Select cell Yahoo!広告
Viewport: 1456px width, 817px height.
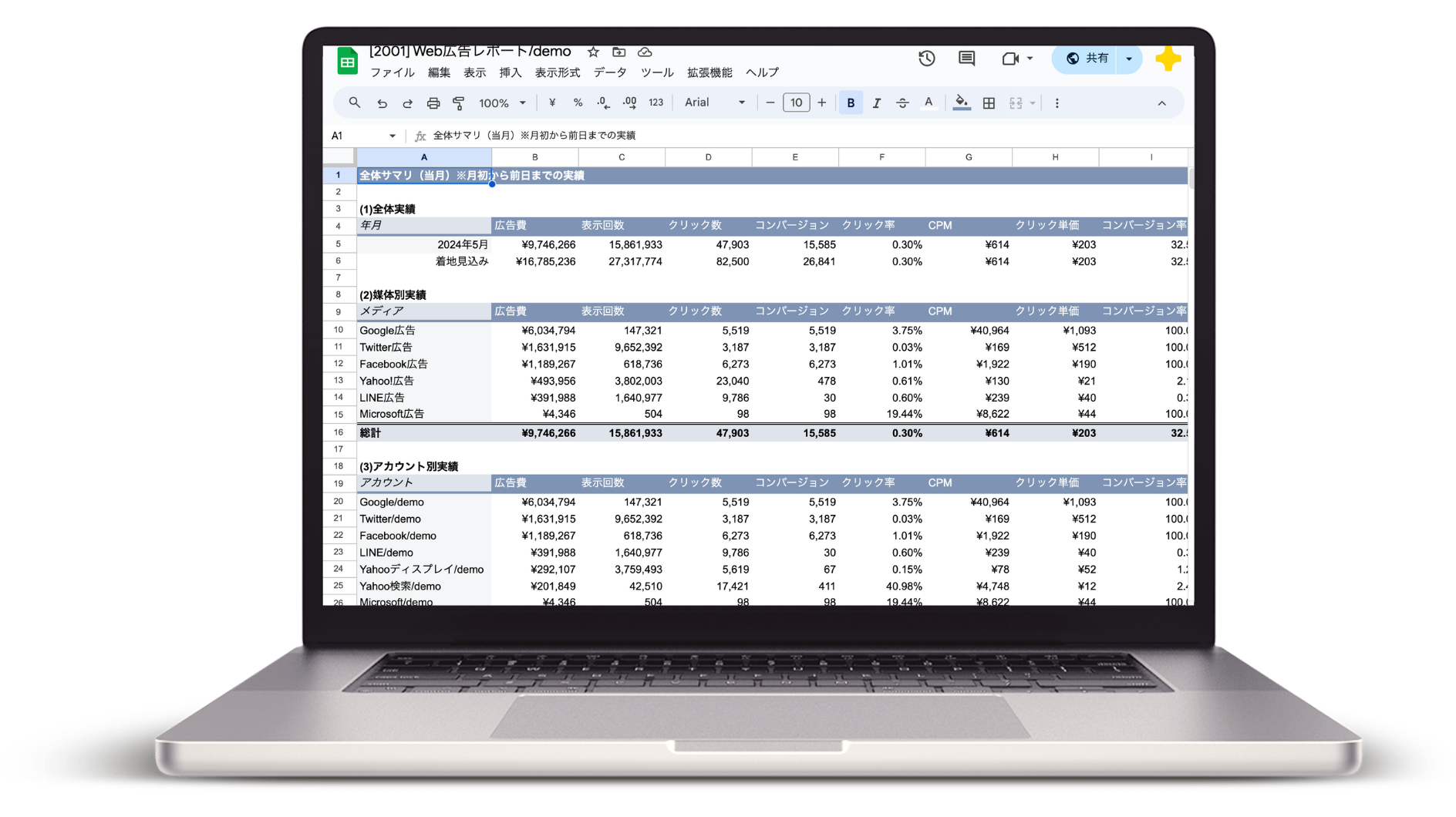[x=423, y=381]
